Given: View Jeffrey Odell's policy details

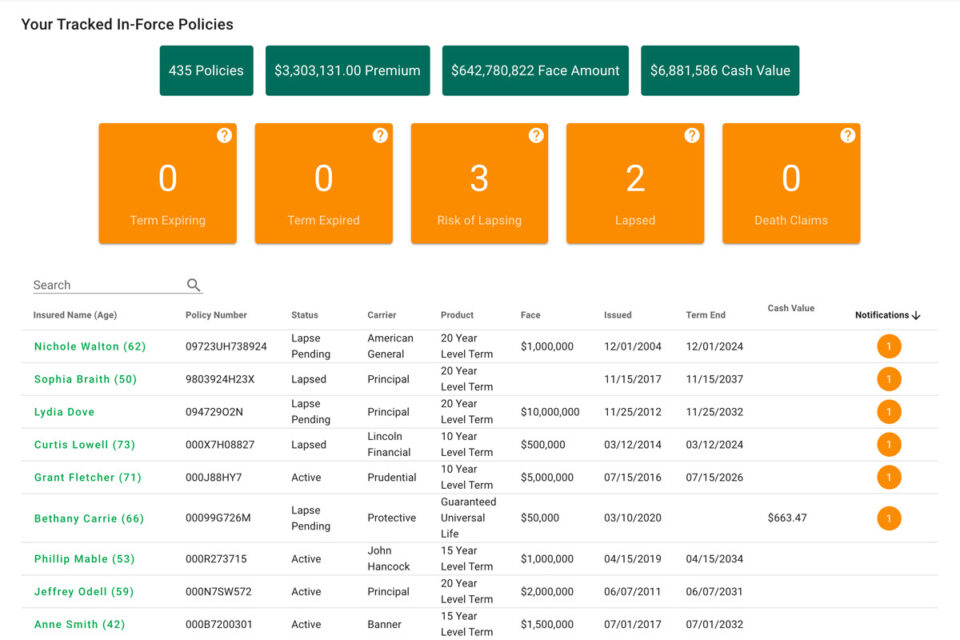Looking at the screenshot, I should 84,592.
